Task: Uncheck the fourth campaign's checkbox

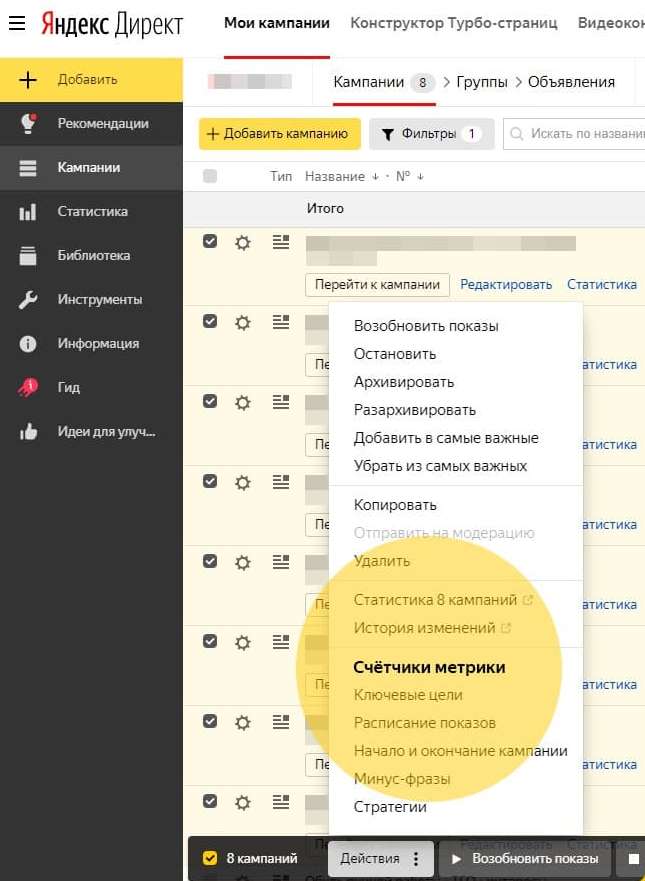Action: pos(210,481)
